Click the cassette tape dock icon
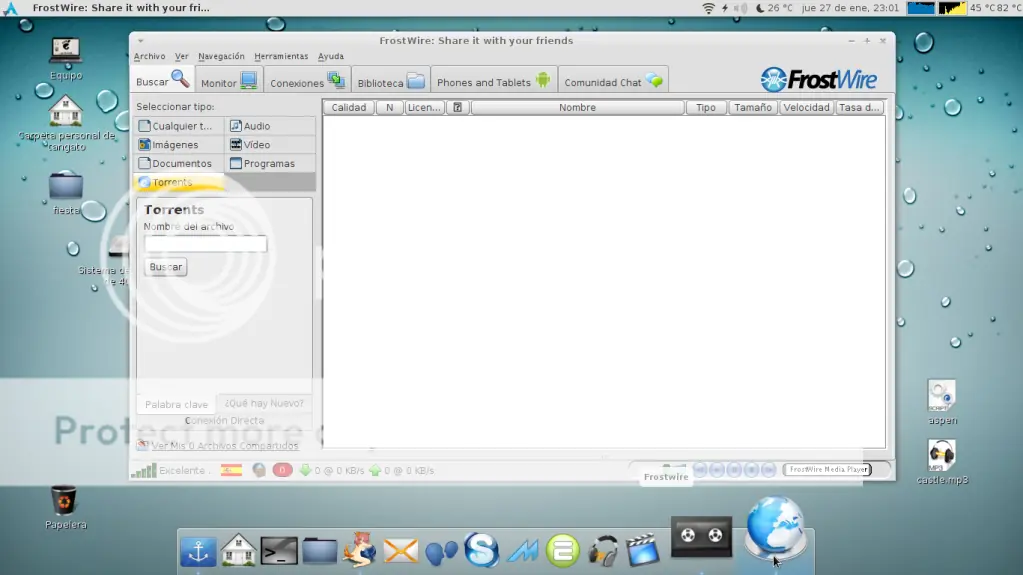This screenshot has width=1023, height=575. (701, 536)
